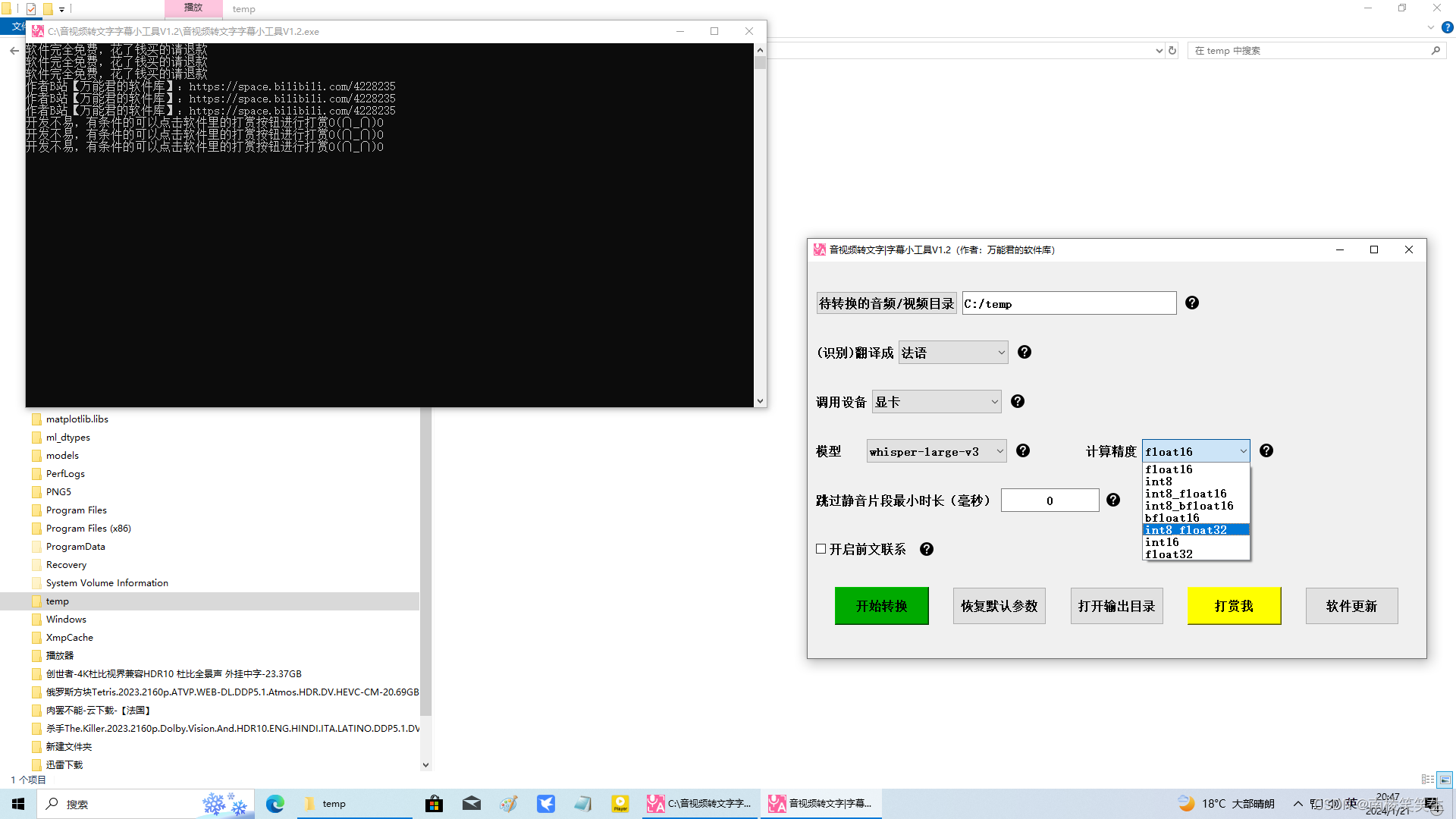The height and width of the screenshot is (819, 1456).
Task: Click the '打赏我' tip/donate yellow button icon
Action: pos(1234,606)
